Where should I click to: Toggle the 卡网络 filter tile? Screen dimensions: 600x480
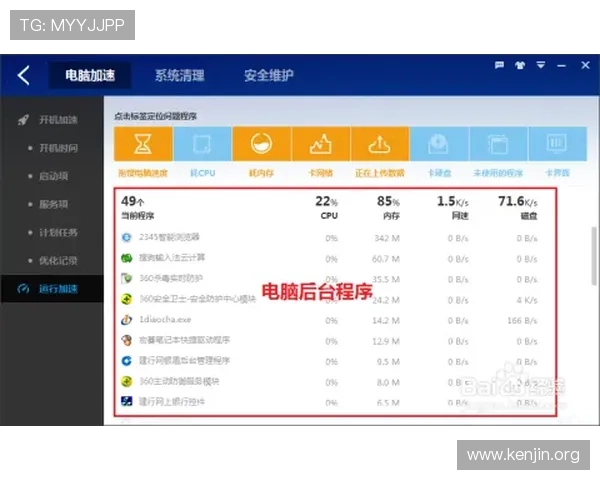pyautogui.click(x=321, y=144)
